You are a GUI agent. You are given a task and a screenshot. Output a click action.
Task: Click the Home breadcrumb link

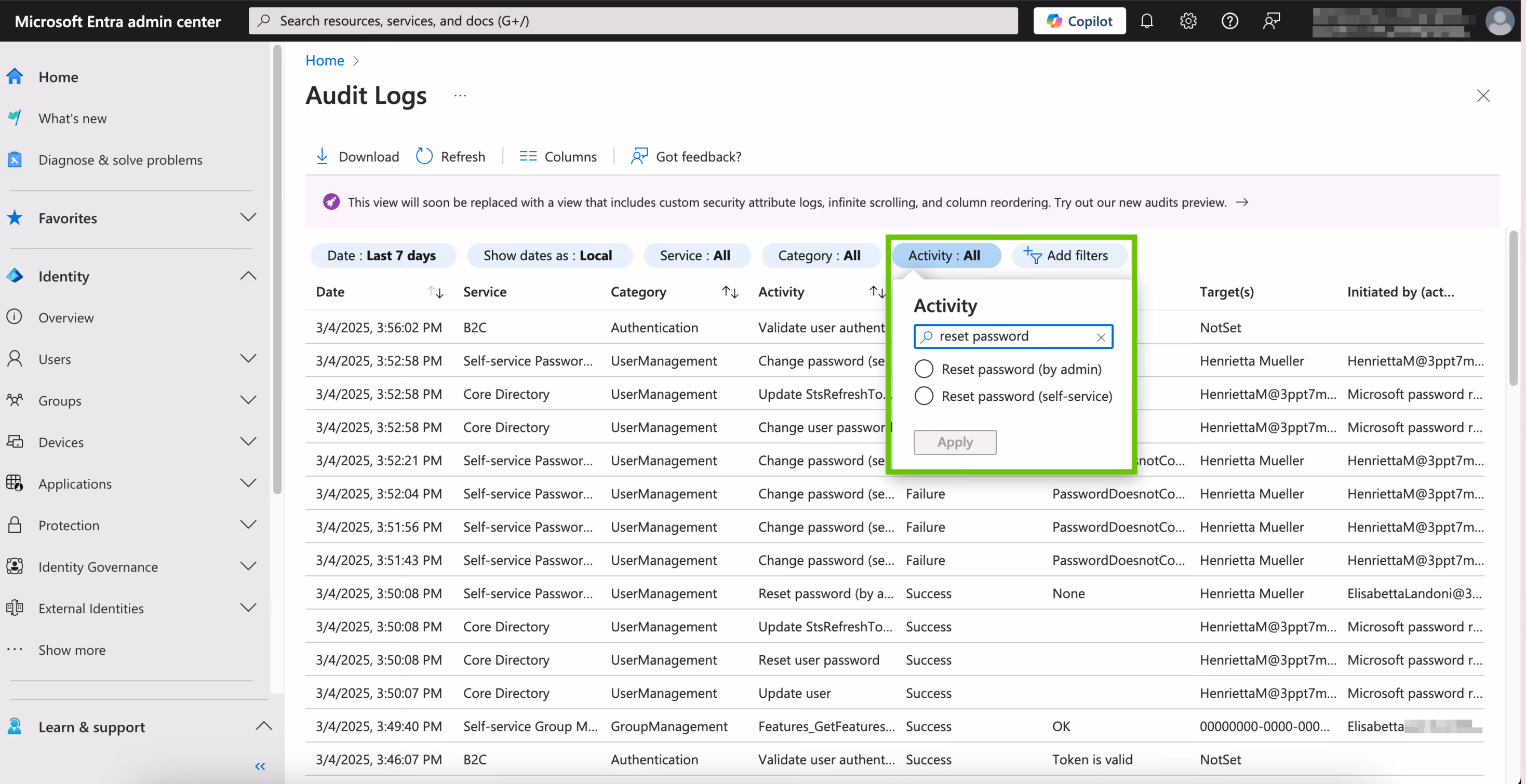(324, 60)
